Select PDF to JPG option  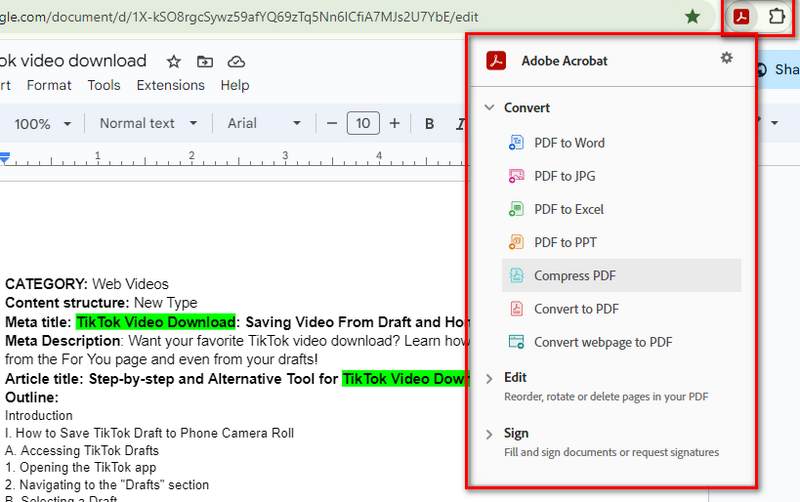(x=621, y=176)
